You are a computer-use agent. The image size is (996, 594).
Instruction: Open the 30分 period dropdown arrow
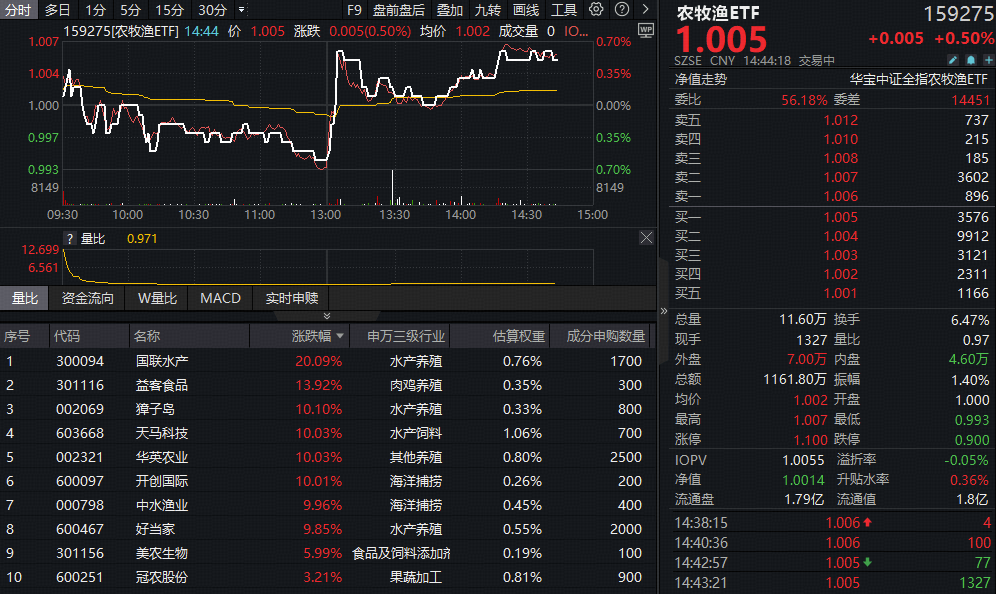click(x=239, y=10)
